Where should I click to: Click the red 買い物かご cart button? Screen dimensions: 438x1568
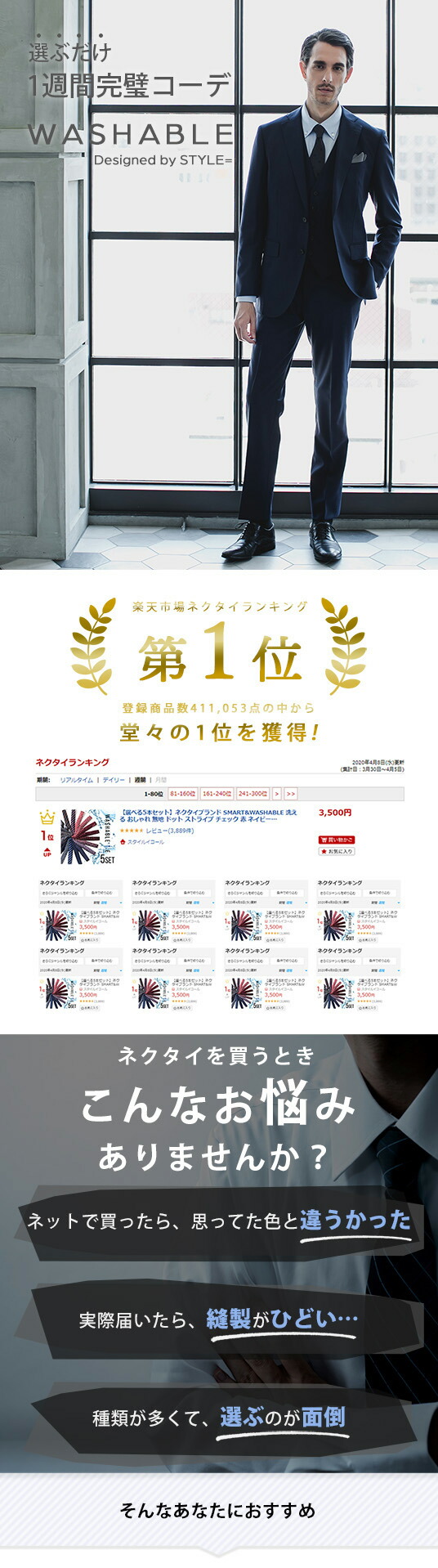pyautogui.click(x=336, y=840)
